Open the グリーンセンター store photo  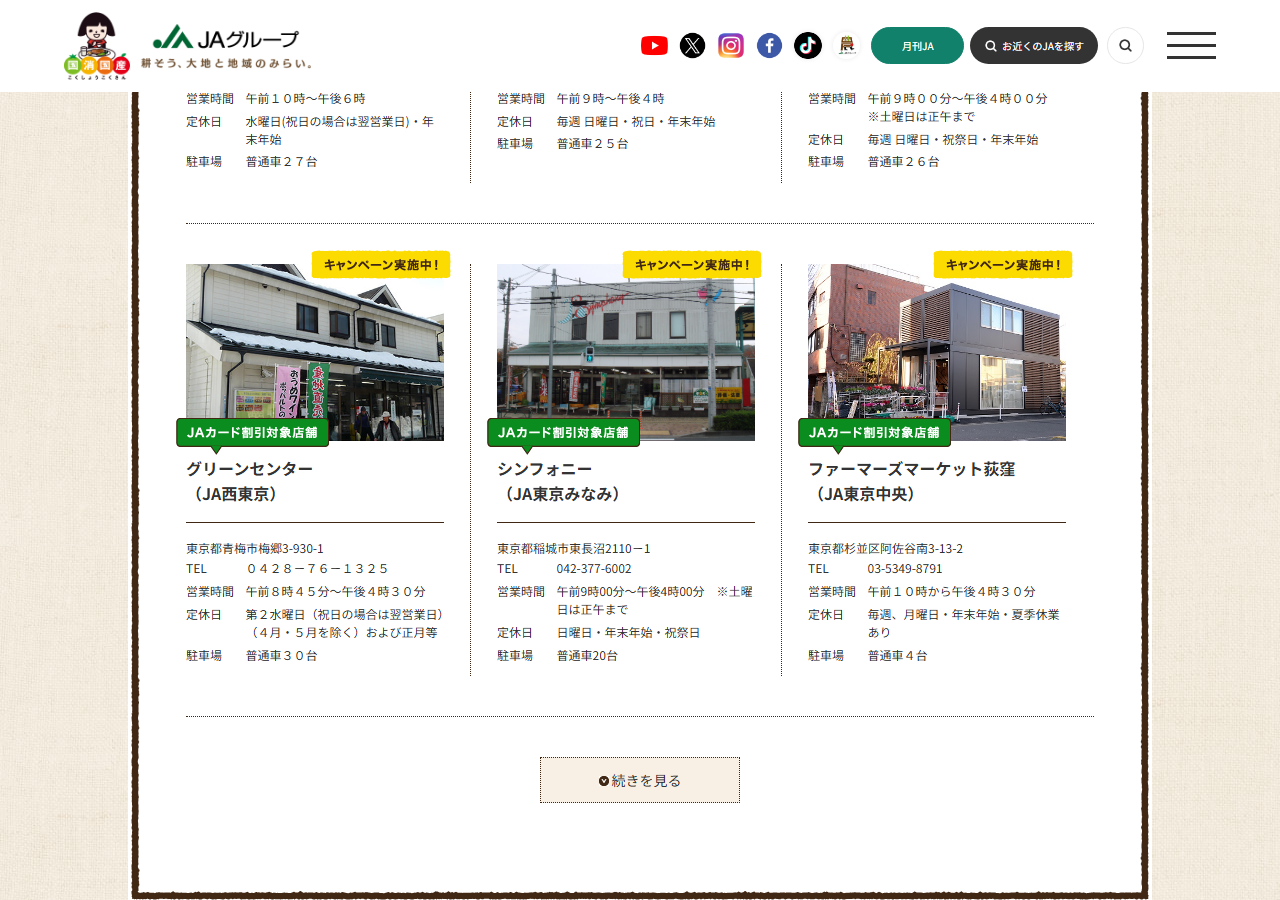pyautogui.click(x=315, y=352)
